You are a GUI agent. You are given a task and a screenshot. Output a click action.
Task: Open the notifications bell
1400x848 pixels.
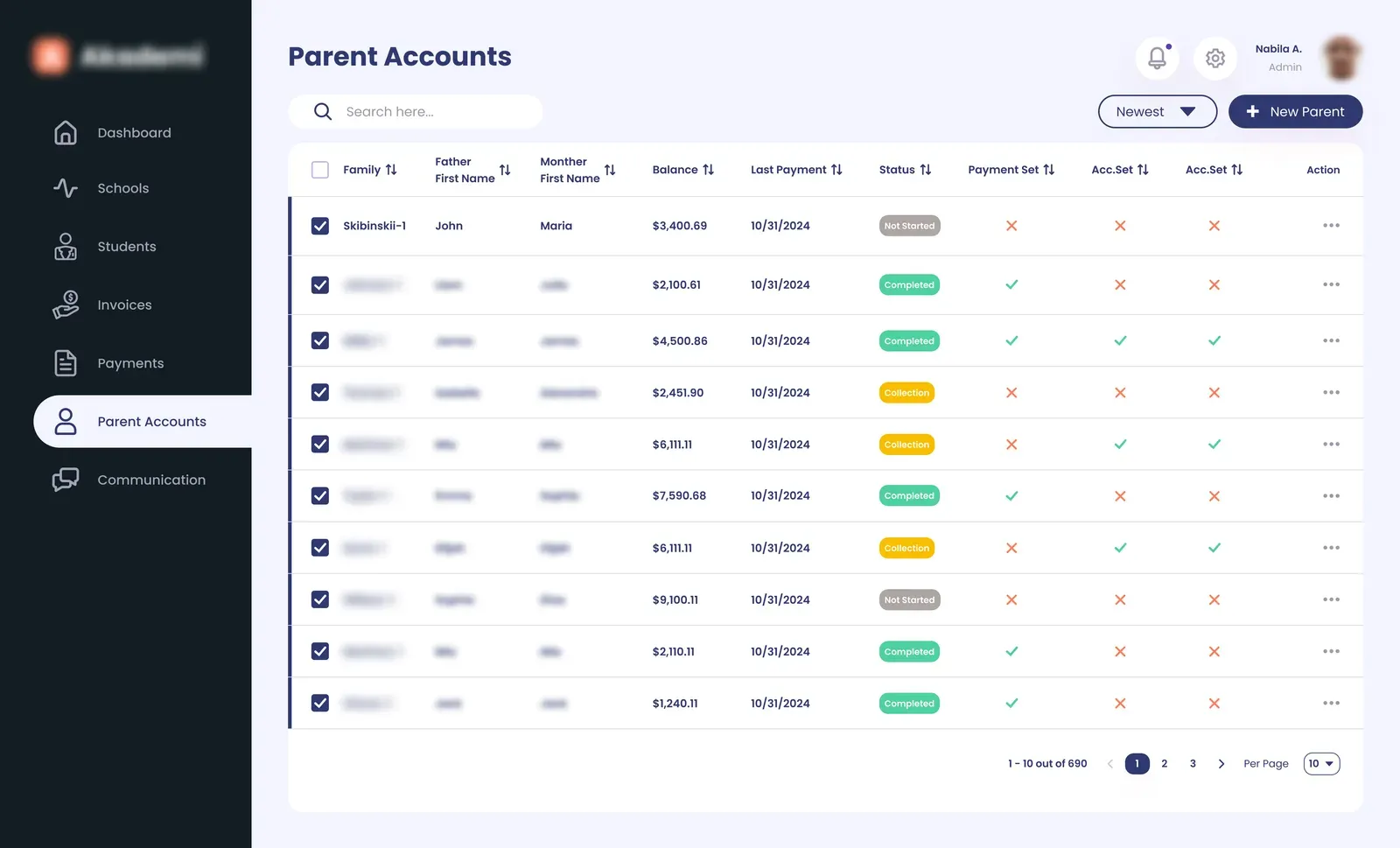[x=1157, y=58]
